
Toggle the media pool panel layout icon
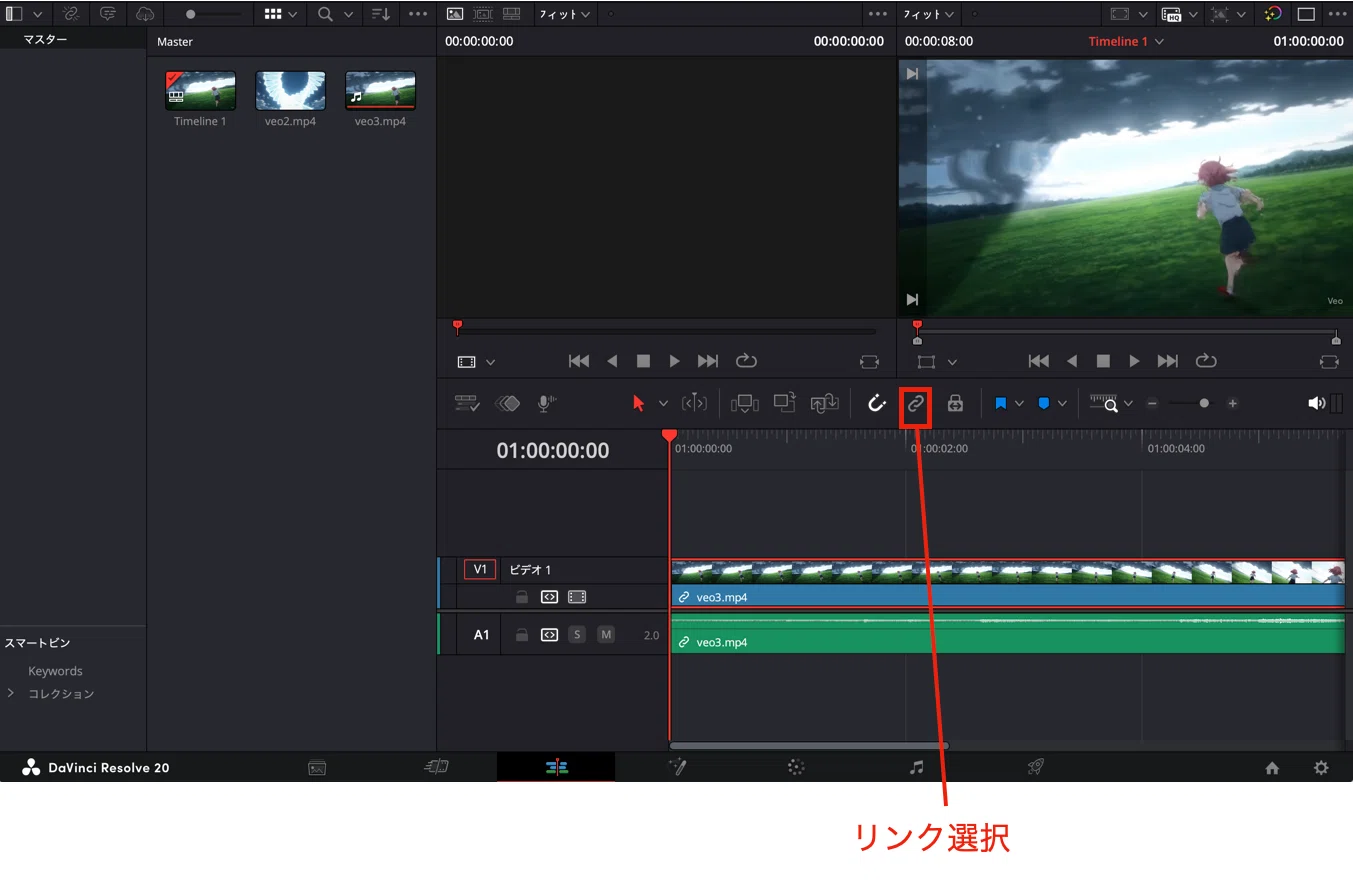pyautogui.click(x=14, y=14)
